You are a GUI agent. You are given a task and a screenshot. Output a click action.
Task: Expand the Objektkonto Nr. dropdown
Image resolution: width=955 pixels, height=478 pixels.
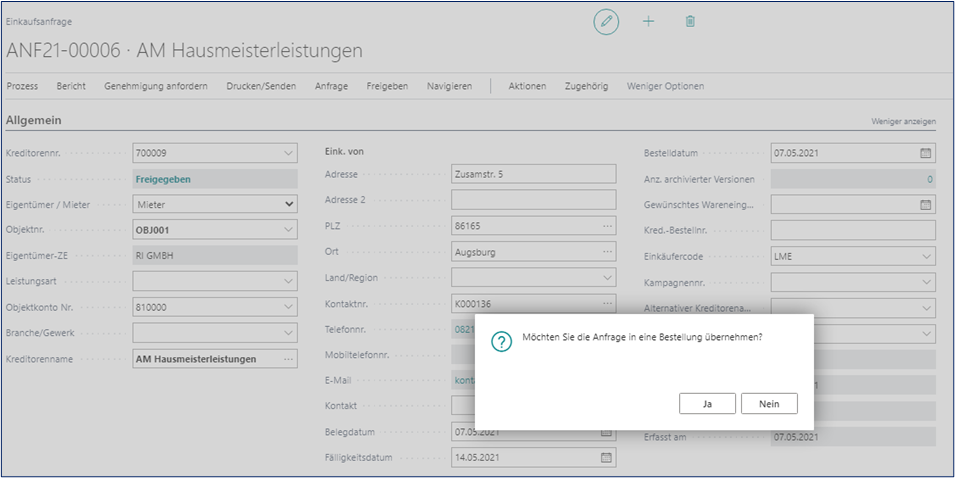pyautogui.click(x=288, y=308)
